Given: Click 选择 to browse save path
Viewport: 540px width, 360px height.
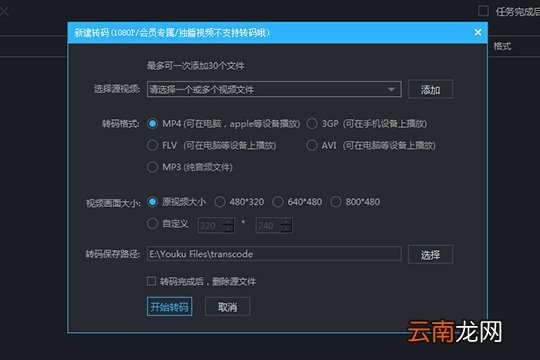Looking at the screenshot, I should click(430, 255).
